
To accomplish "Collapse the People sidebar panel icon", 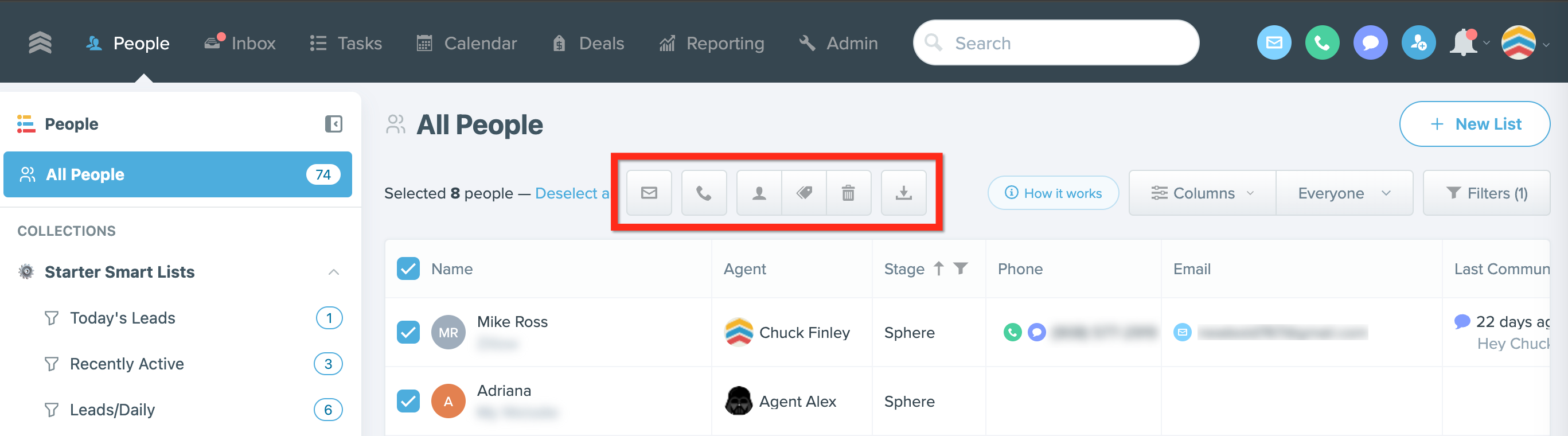I will tap(334, 124).
